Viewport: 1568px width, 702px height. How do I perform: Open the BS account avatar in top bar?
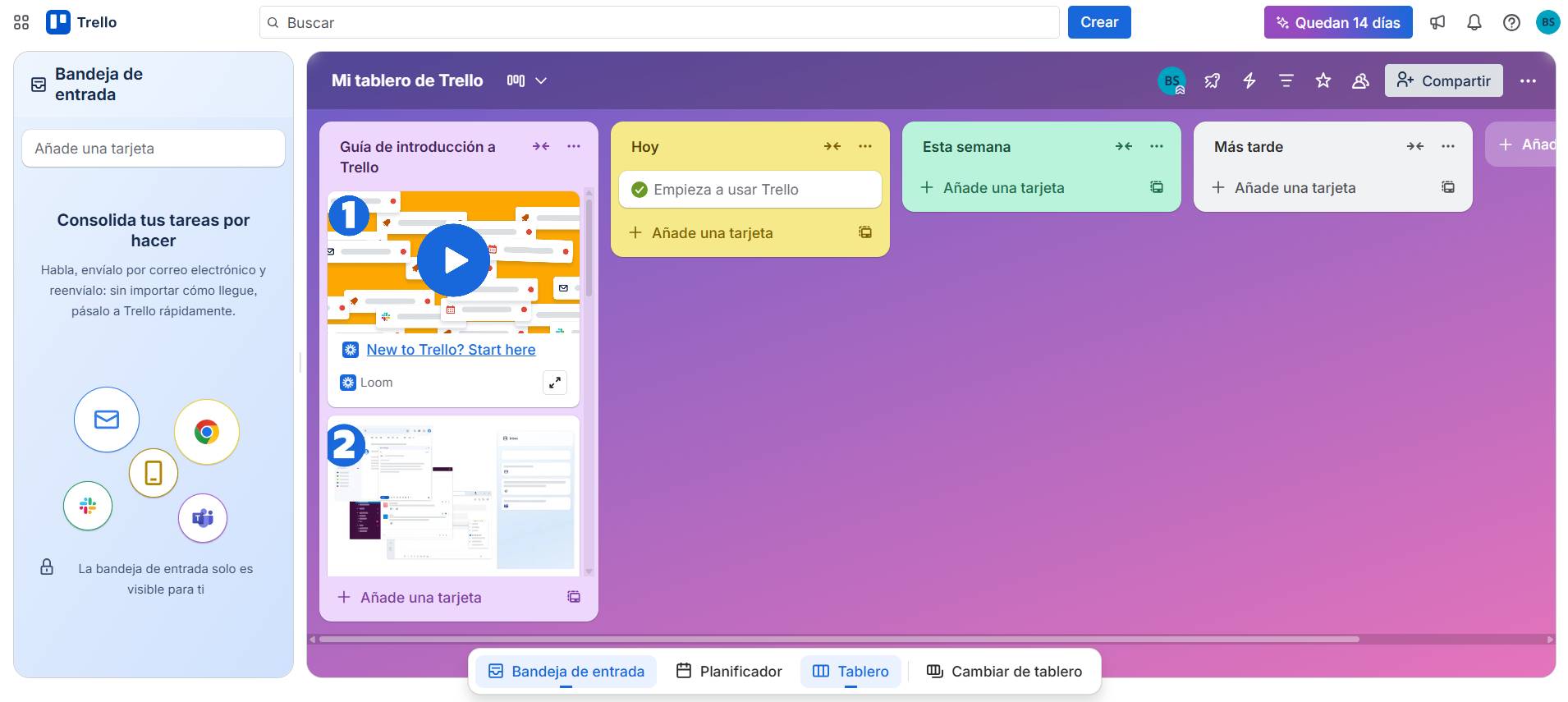tap(1548, 22)
